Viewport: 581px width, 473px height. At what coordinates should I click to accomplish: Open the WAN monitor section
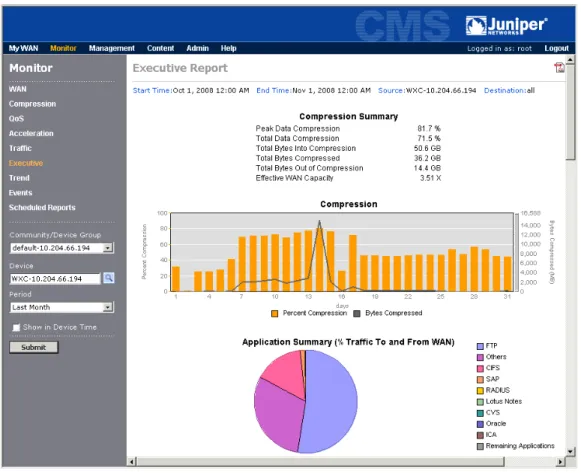pyautogui.click(x=18, y=89)
